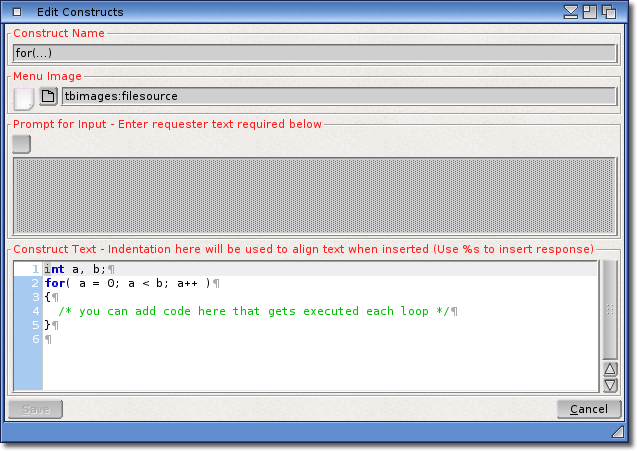Click inside the requester text prompt area
This screenshot has width=637, height=451.
pos(314,196)
